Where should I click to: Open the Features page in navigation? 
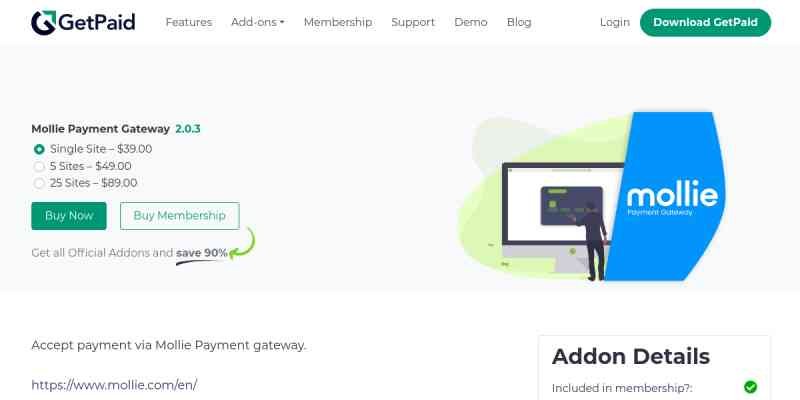point(189,22)
